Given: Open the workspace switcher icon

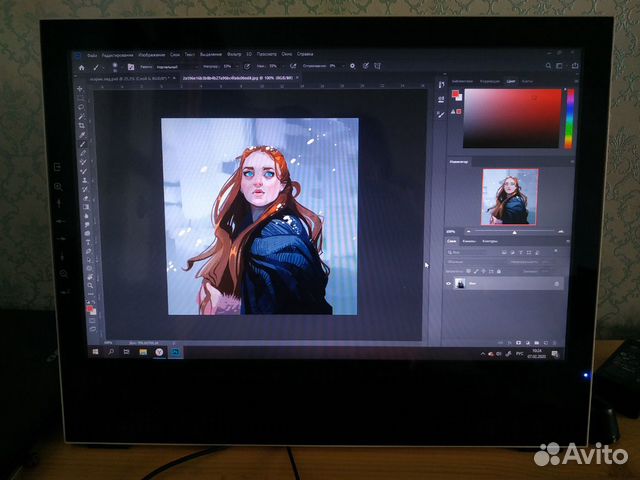Looking at the screenshot, I should pos(560,66).
